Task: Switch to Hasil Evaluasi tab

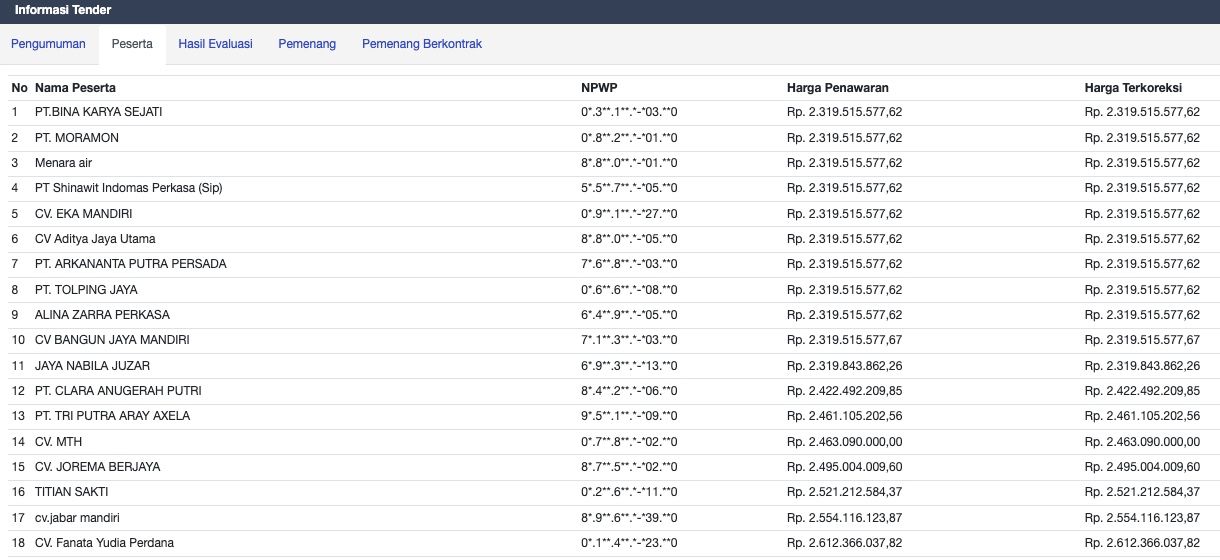Action: pyautogui.click(x=215, y=44)
